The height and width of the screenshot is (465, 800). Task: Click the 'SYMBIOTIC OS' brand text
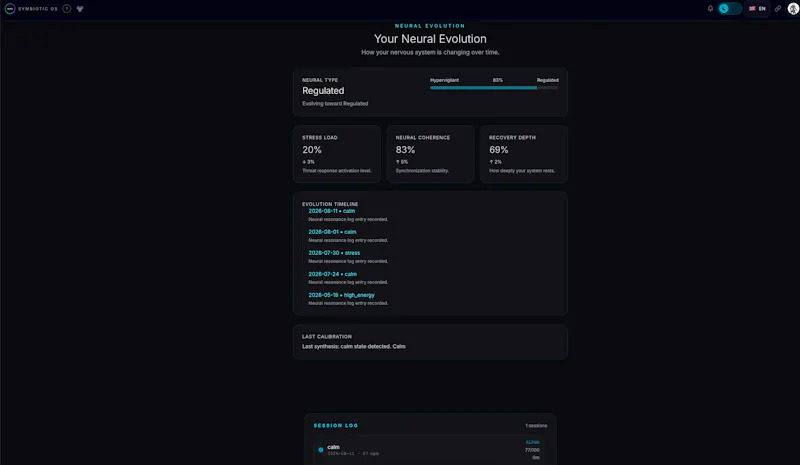pyautogui.click(x=38, y=9)
